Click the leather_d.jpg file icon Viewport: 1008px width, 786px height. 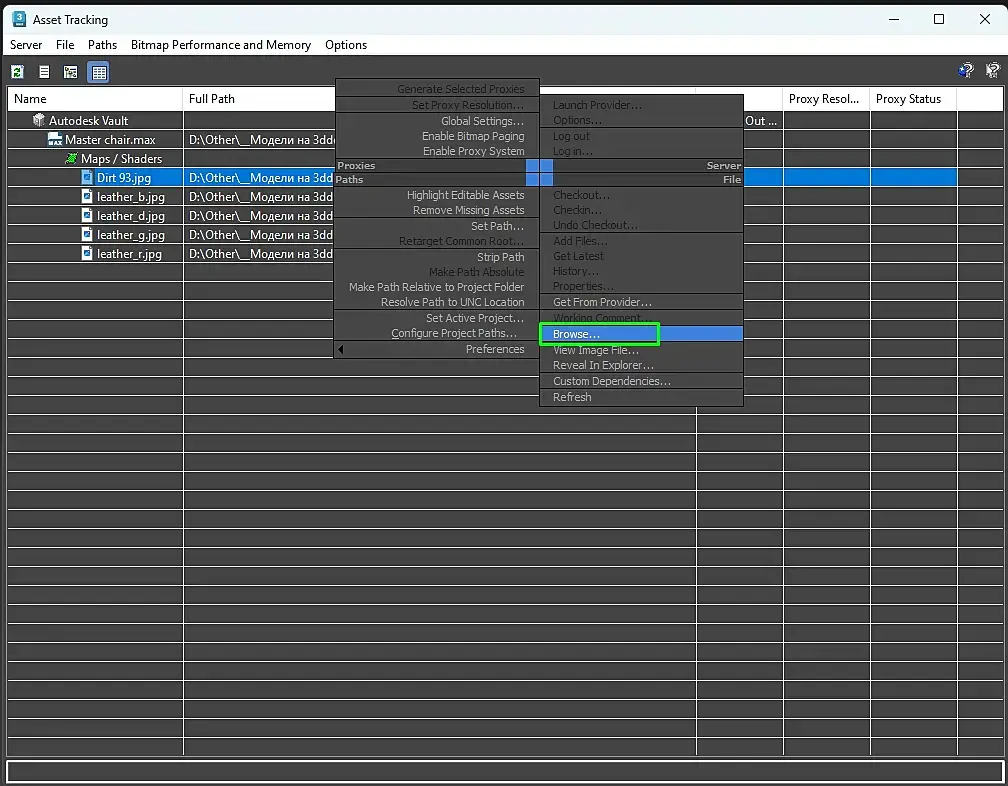pyautogui.click(x=87, y=215)
